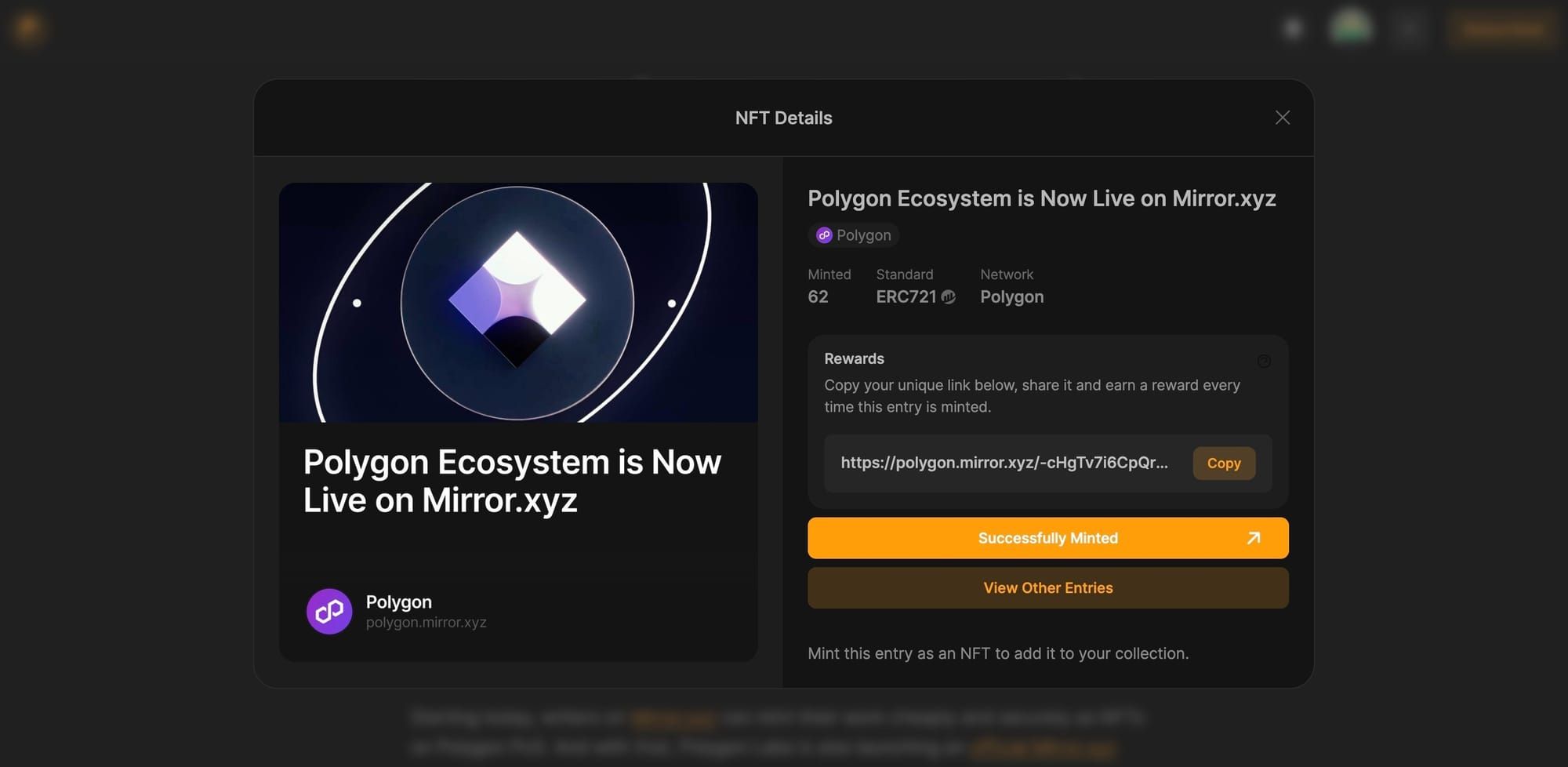Image resolution: width=1568 pixels, height=767 pixels.
Task: Click the NFT artwork image preview
Action: 518,304
